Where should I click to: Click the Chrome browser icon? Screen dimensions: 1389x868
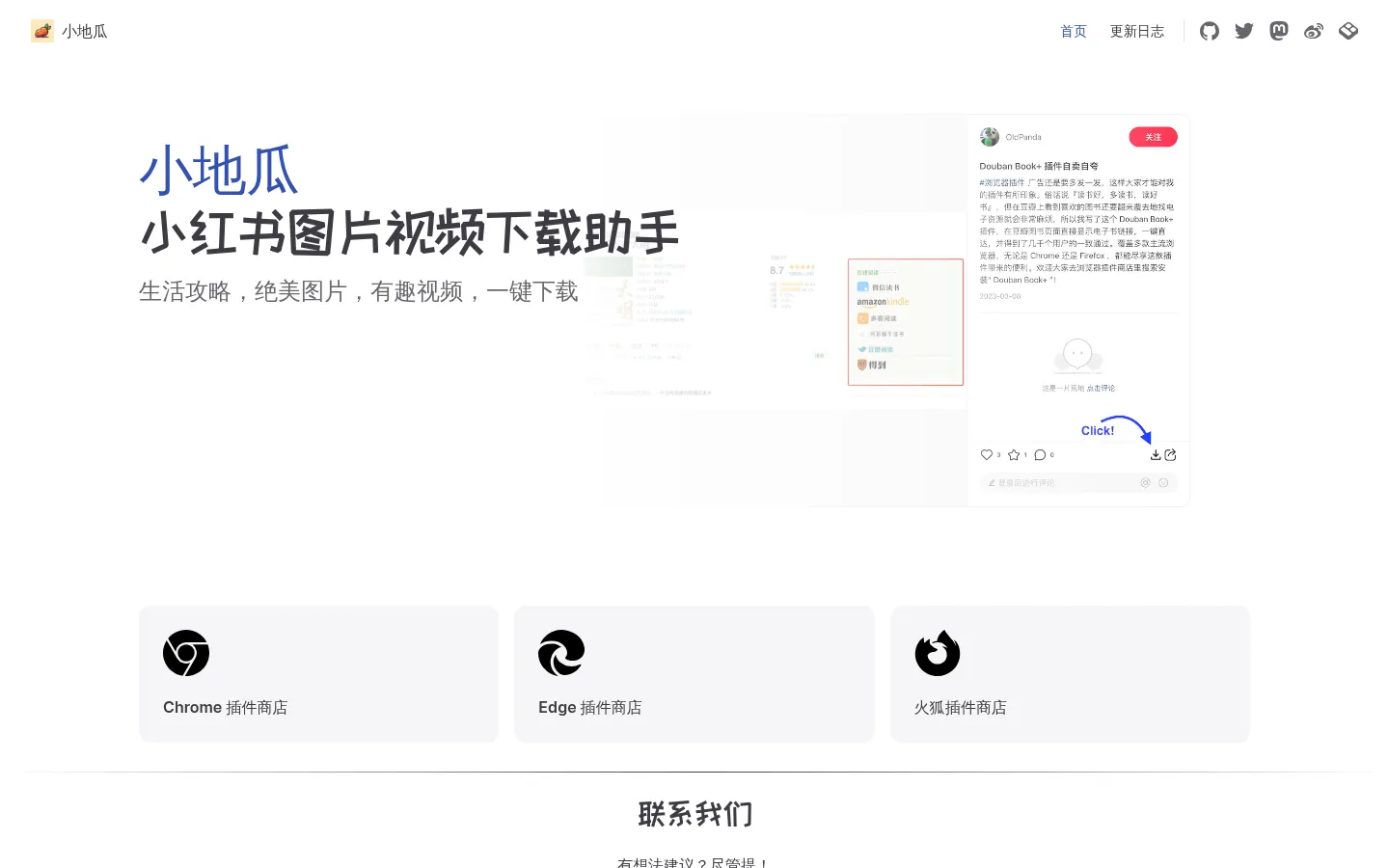coord(186,653)
